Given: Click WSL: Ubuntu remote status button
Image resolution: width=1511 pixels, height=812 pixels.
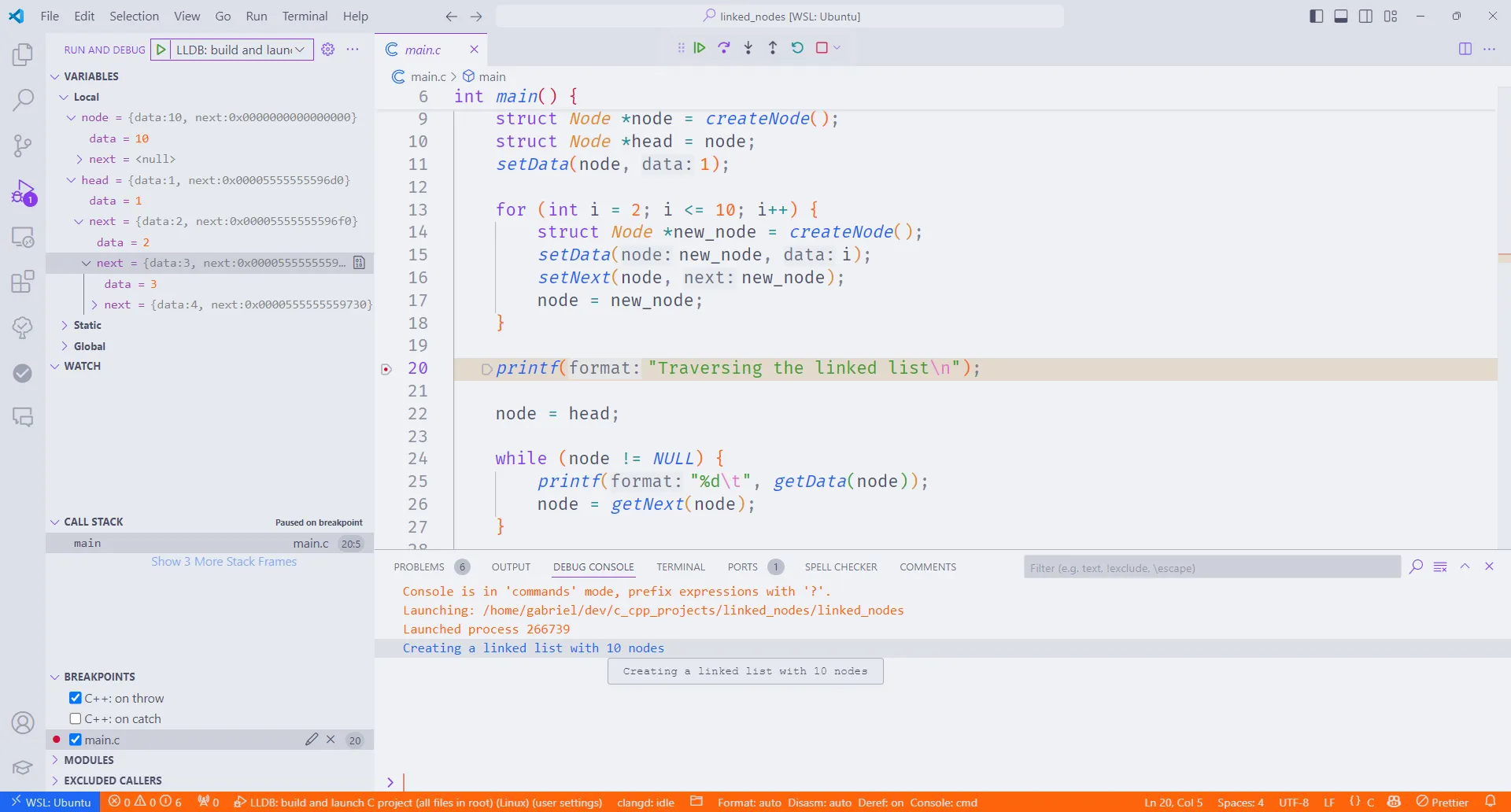Looking at the screenshot, I should [x=50, y=802].
